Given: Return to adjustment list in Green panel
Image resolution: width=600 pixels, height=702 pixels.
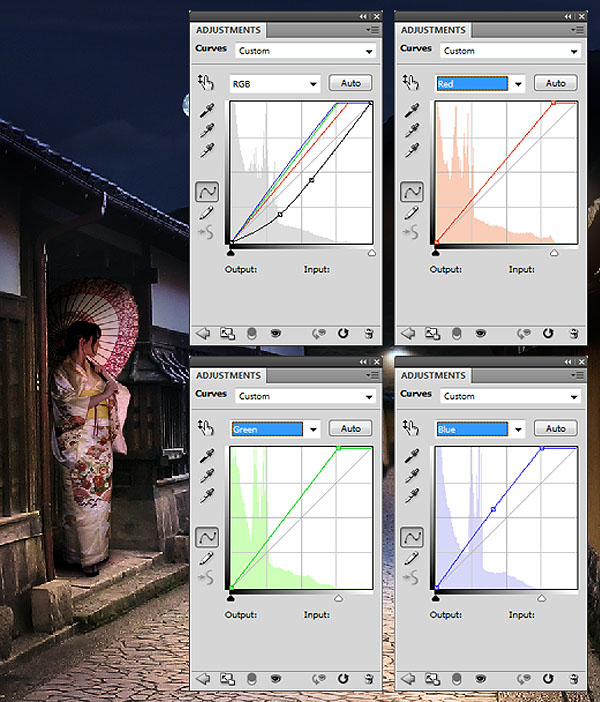Looking at the screenshot, I should (203, 679).
